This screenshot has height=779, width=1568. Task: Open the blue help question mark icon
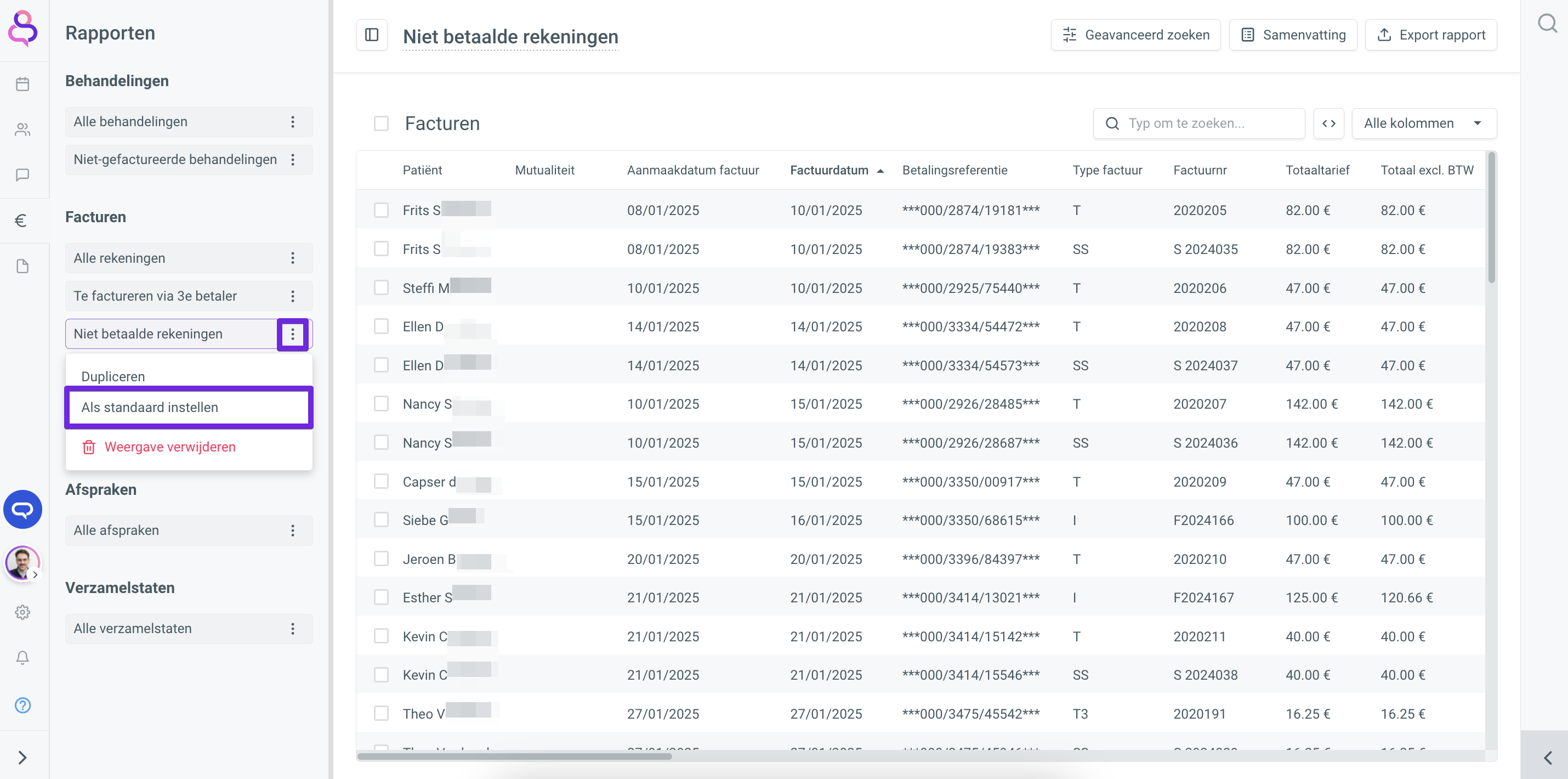pyautogui.click(x=22, y=705)
